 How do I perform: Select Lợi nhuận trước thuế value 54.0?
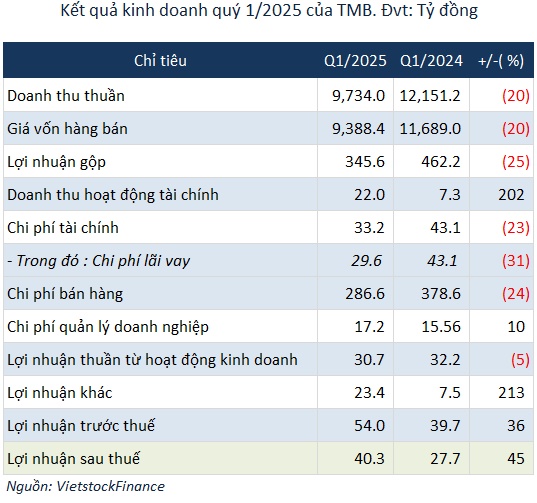click(369, 426)
